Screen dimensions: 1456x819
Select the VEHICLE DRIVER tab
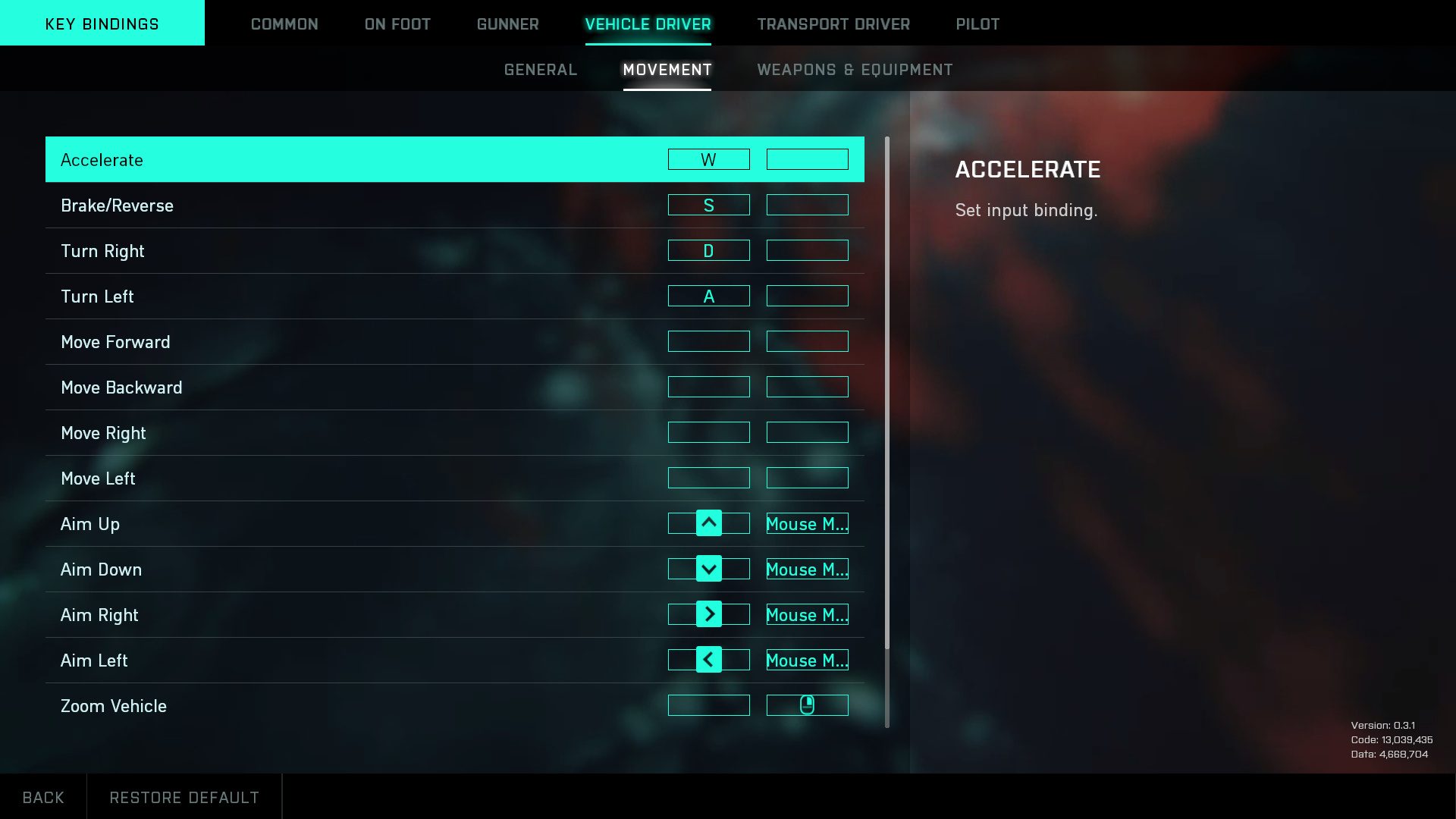648,24
